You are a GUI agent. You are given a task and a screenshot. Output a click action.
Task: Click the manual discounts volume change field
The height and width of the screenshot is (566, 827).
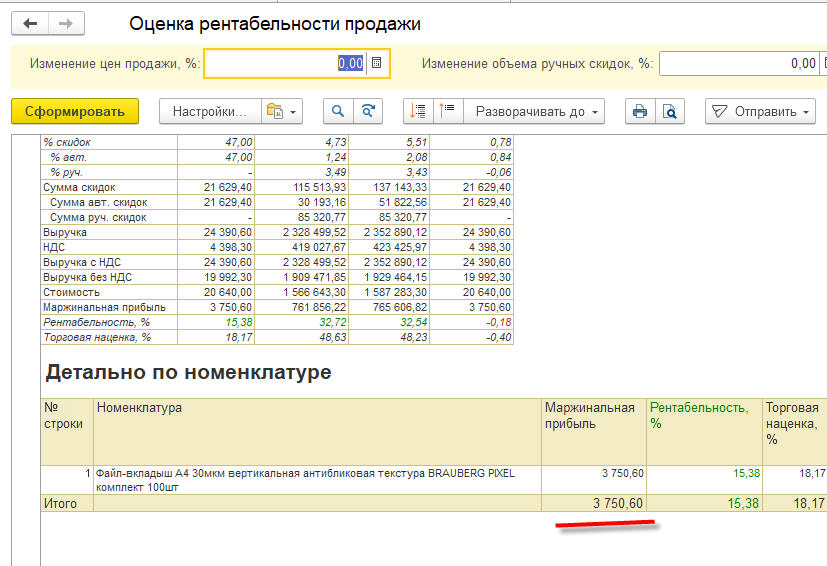tap(740, 63)
